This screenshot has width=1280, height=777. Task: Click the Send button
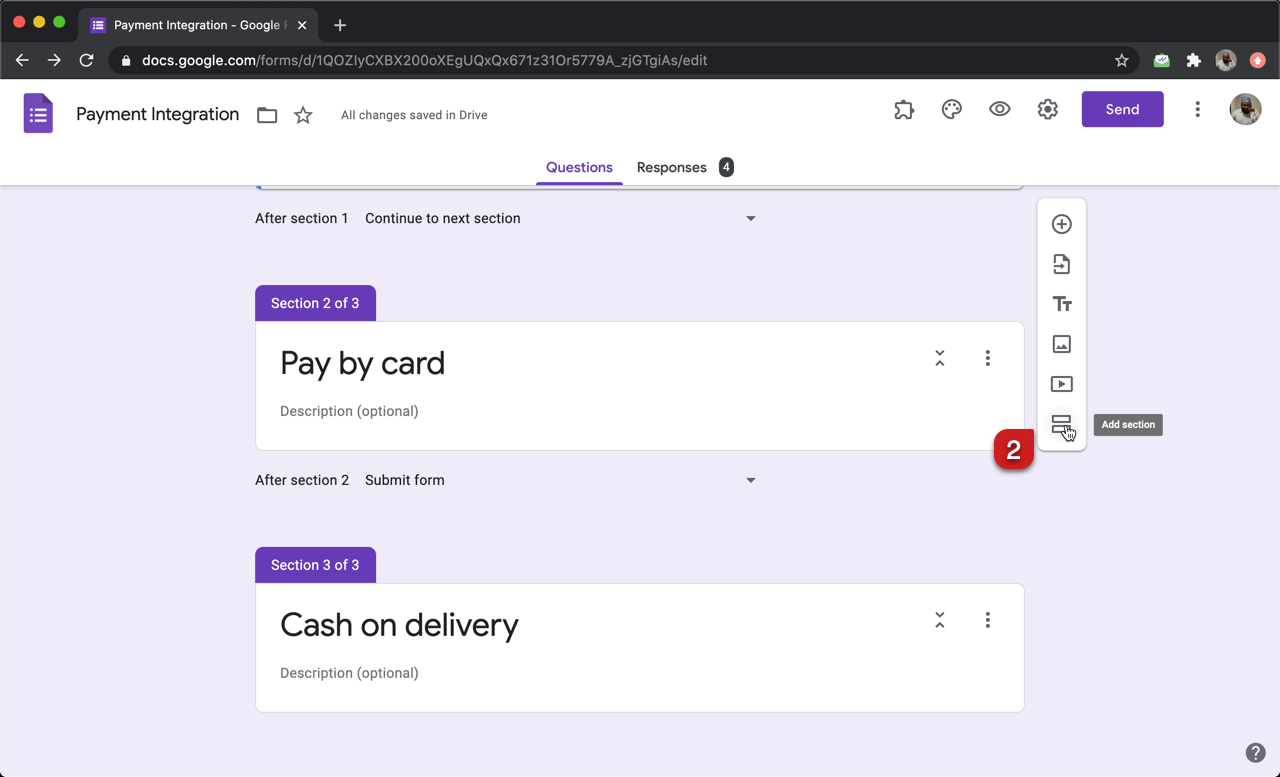click(x=1122, y=110)
